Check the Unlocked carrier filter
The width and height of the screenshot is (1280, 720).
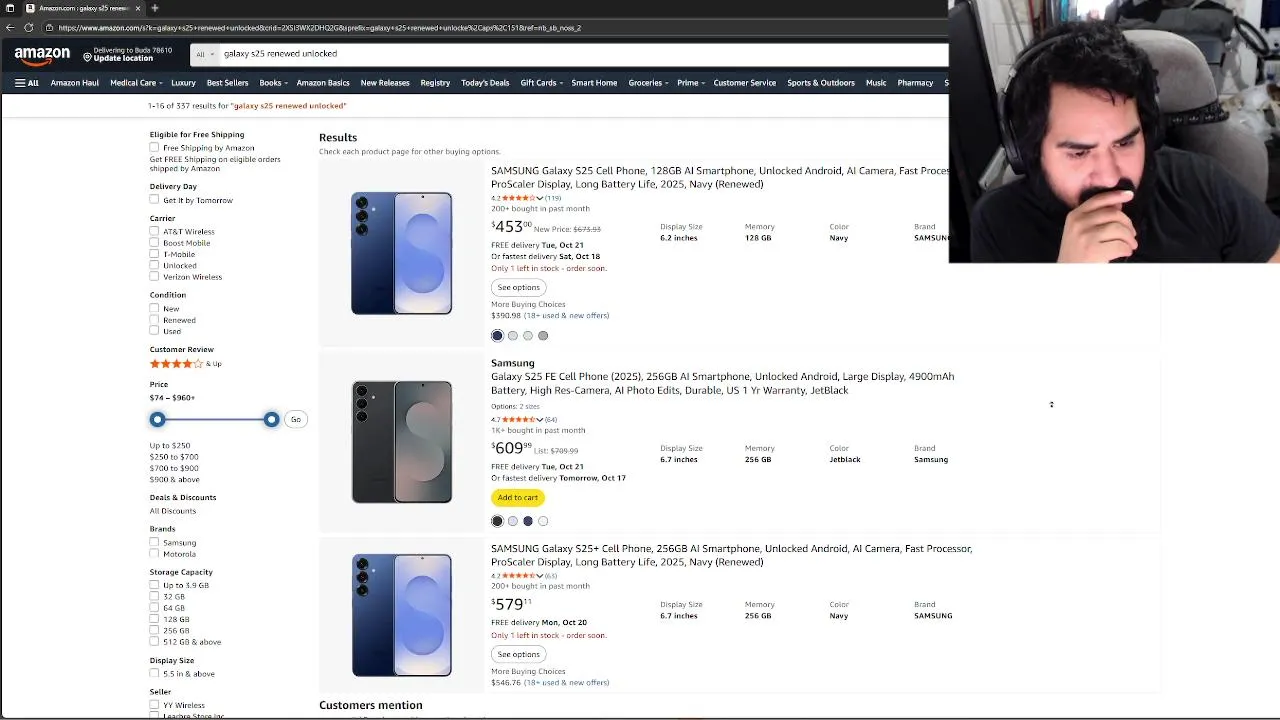[x=155, y=266]
